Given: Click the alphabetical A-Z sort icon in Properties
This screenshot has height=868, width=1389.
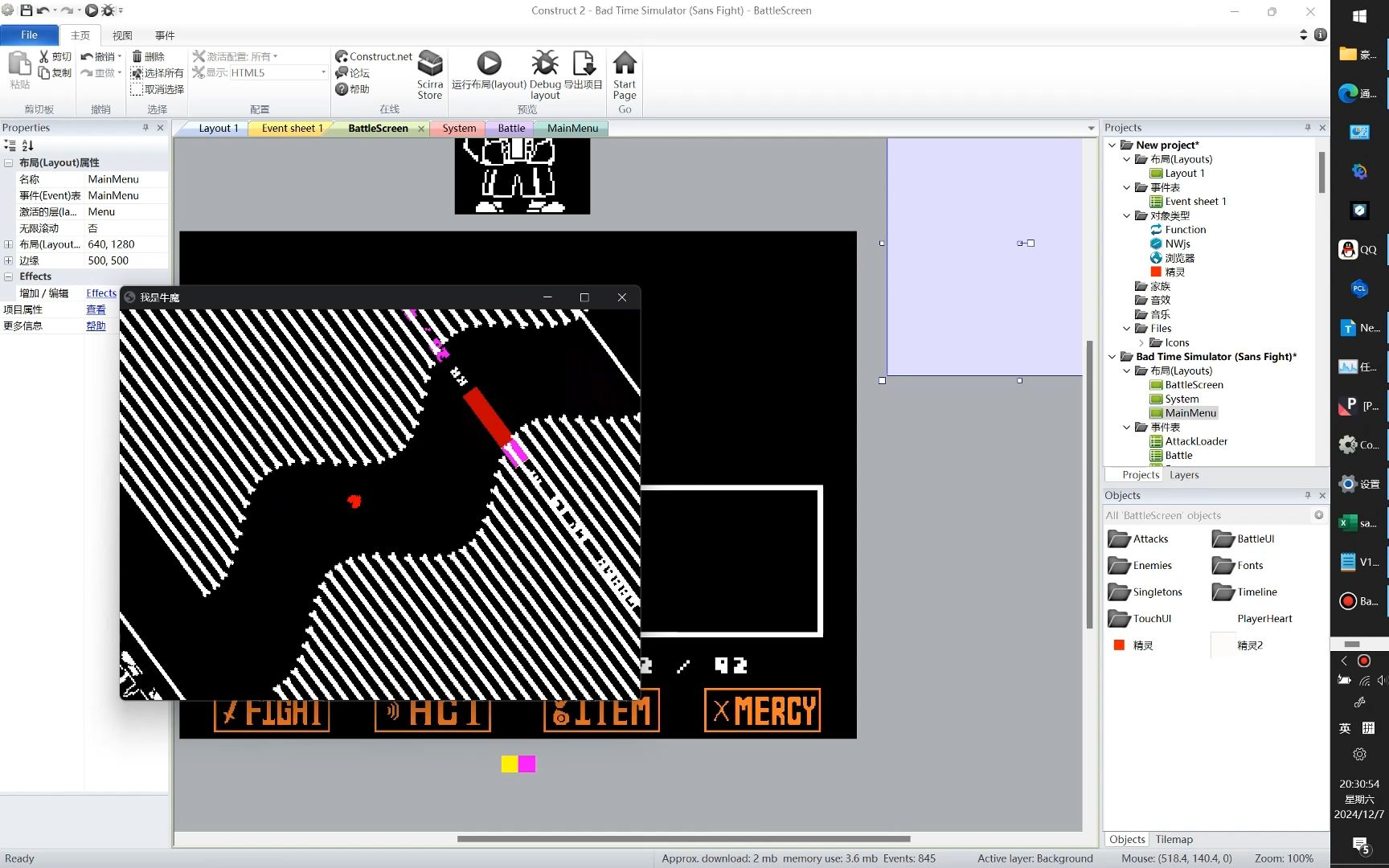Looking at the screenshot, I should pos(28,145).
